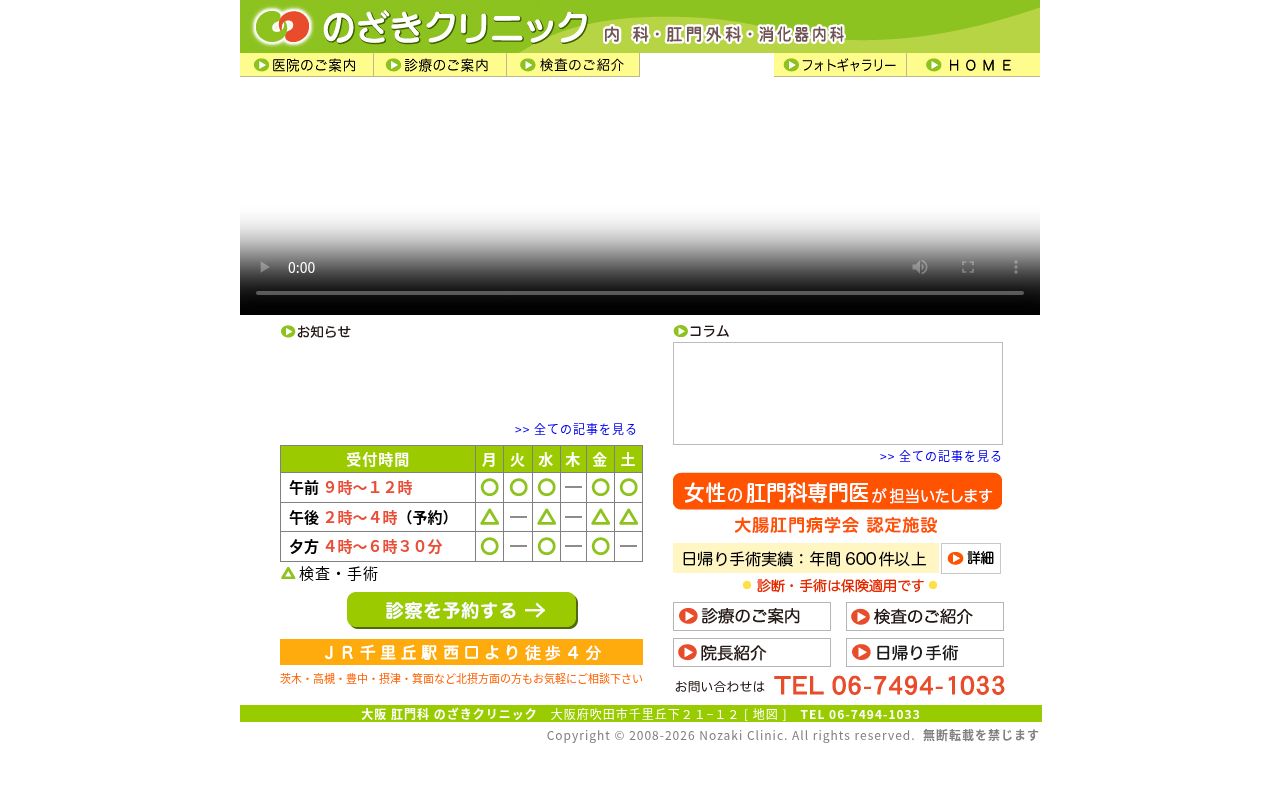Seek on the video progress bar
This screenshot has height=800, width=1280.
640,293
